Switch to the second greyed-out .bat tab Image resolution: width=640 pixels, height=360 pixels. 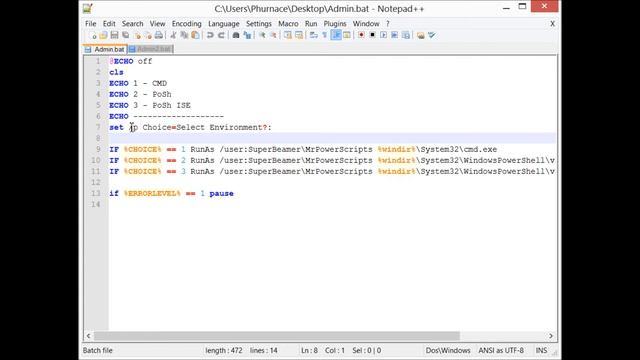pos(151,49)
